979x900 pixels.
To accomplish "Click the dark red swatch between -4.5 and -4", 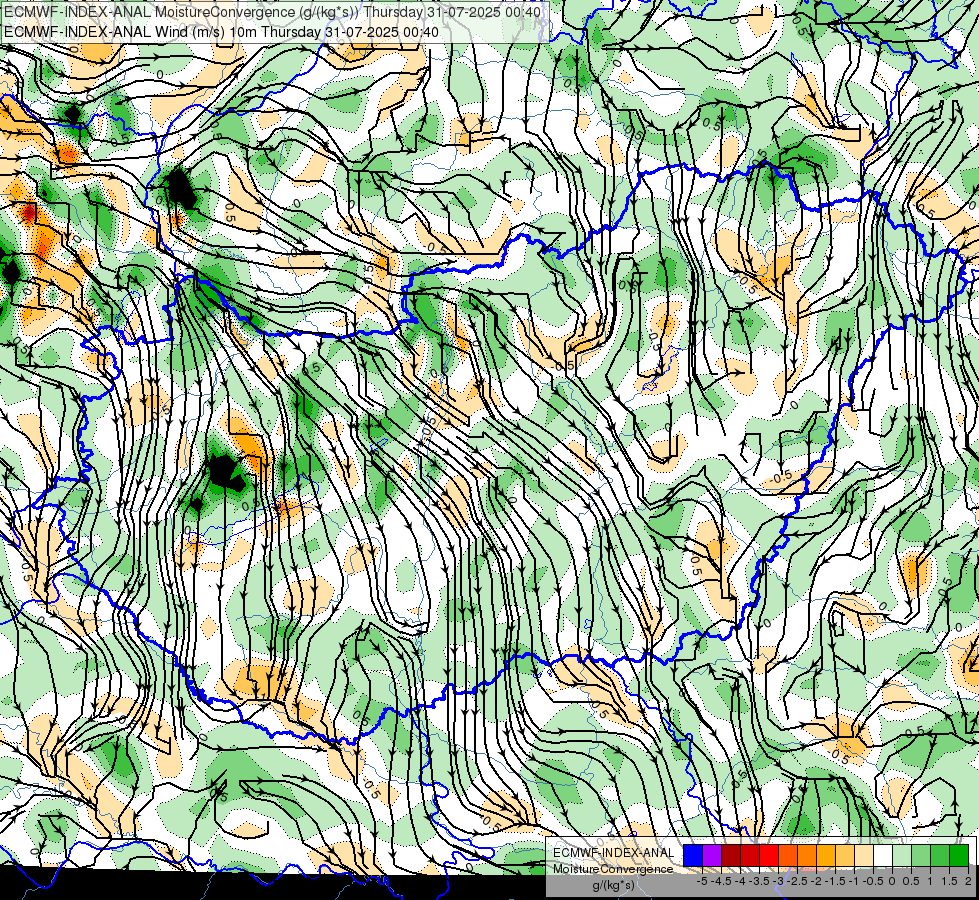I will (731, 855).
